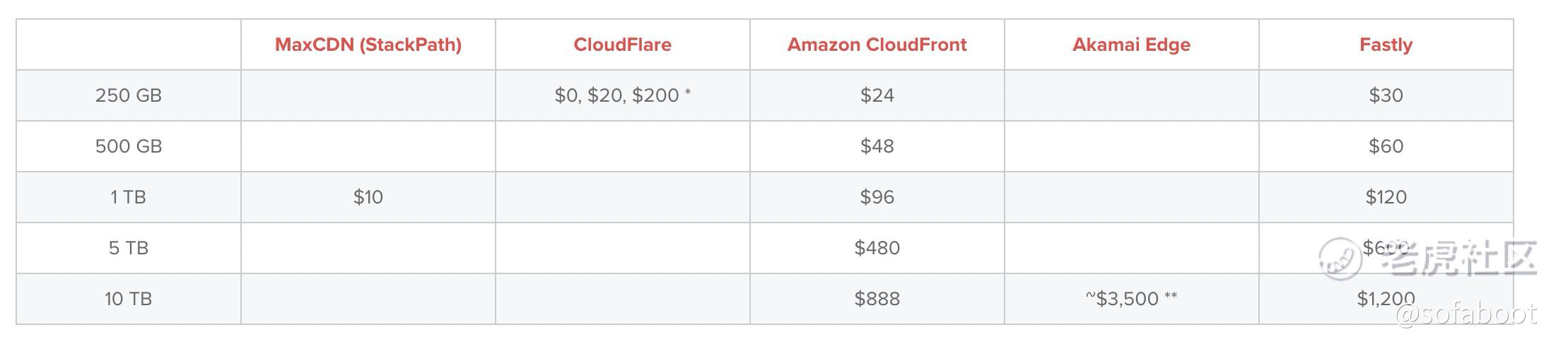Click the round watermark logo icon
The height and width of the screenshot is (349, 1568).
pos(1340,257)
